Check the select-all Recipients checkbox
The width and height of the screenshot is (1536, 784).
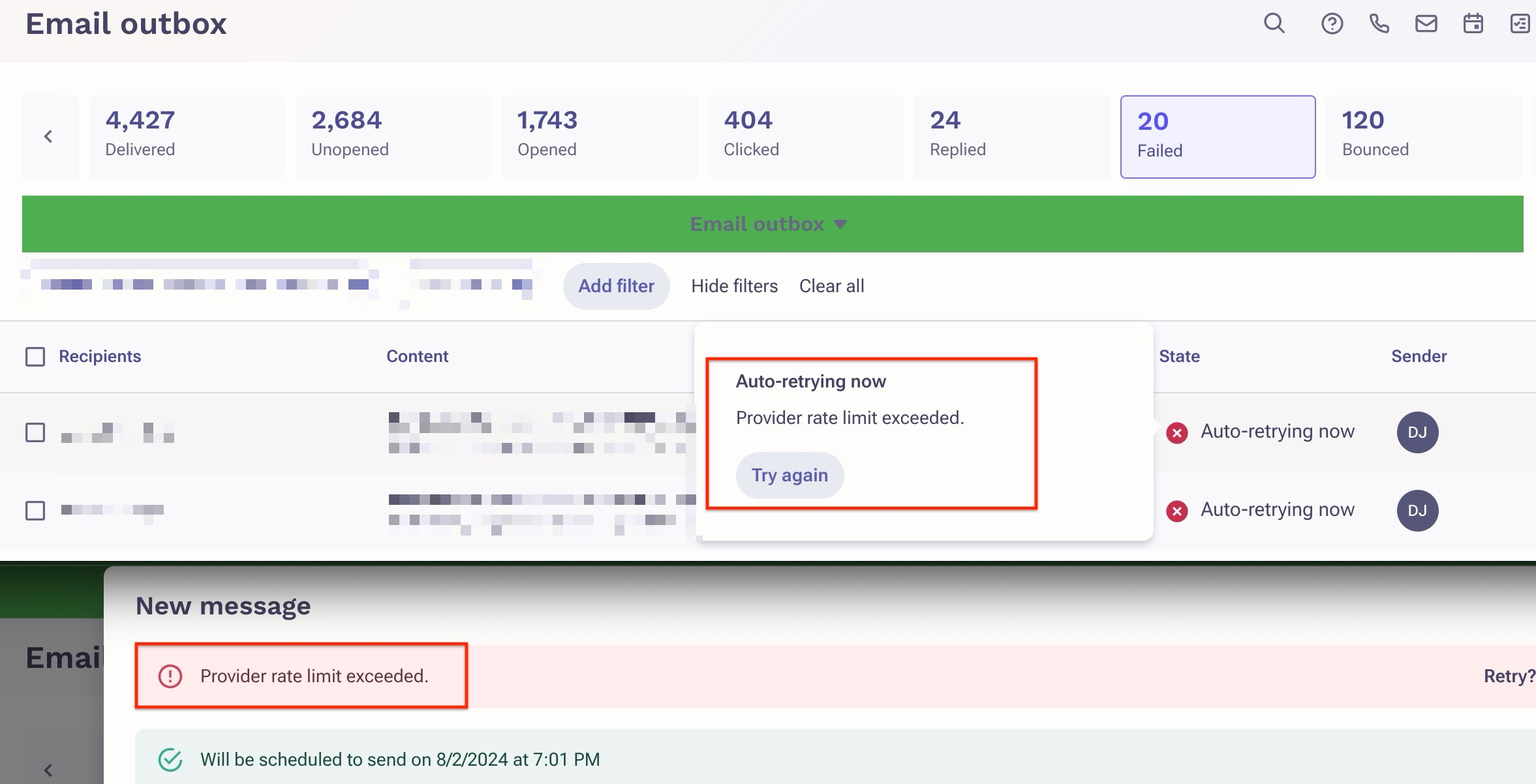(35, 357)
